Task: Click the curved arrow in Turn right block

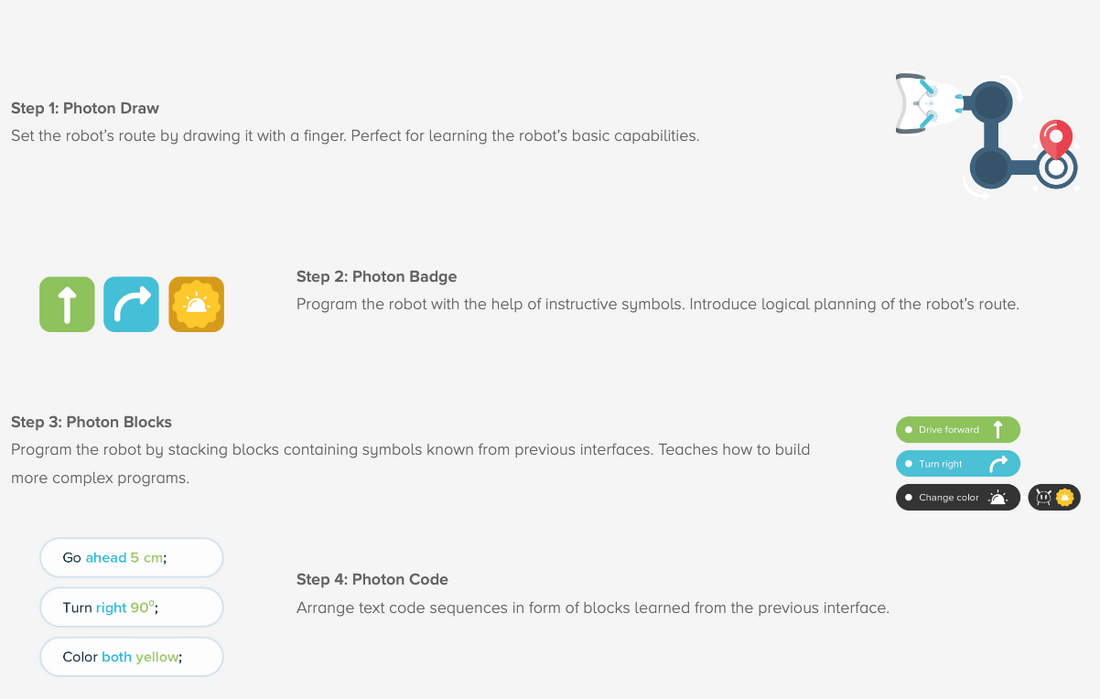Action: 998,464
